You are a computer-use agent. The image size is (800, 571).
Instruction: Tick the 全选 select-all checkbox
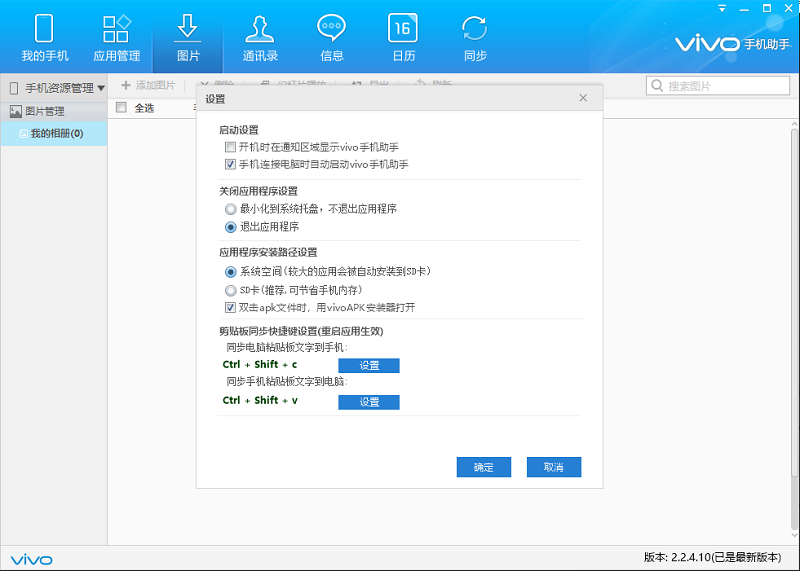[x=121, y=107]
